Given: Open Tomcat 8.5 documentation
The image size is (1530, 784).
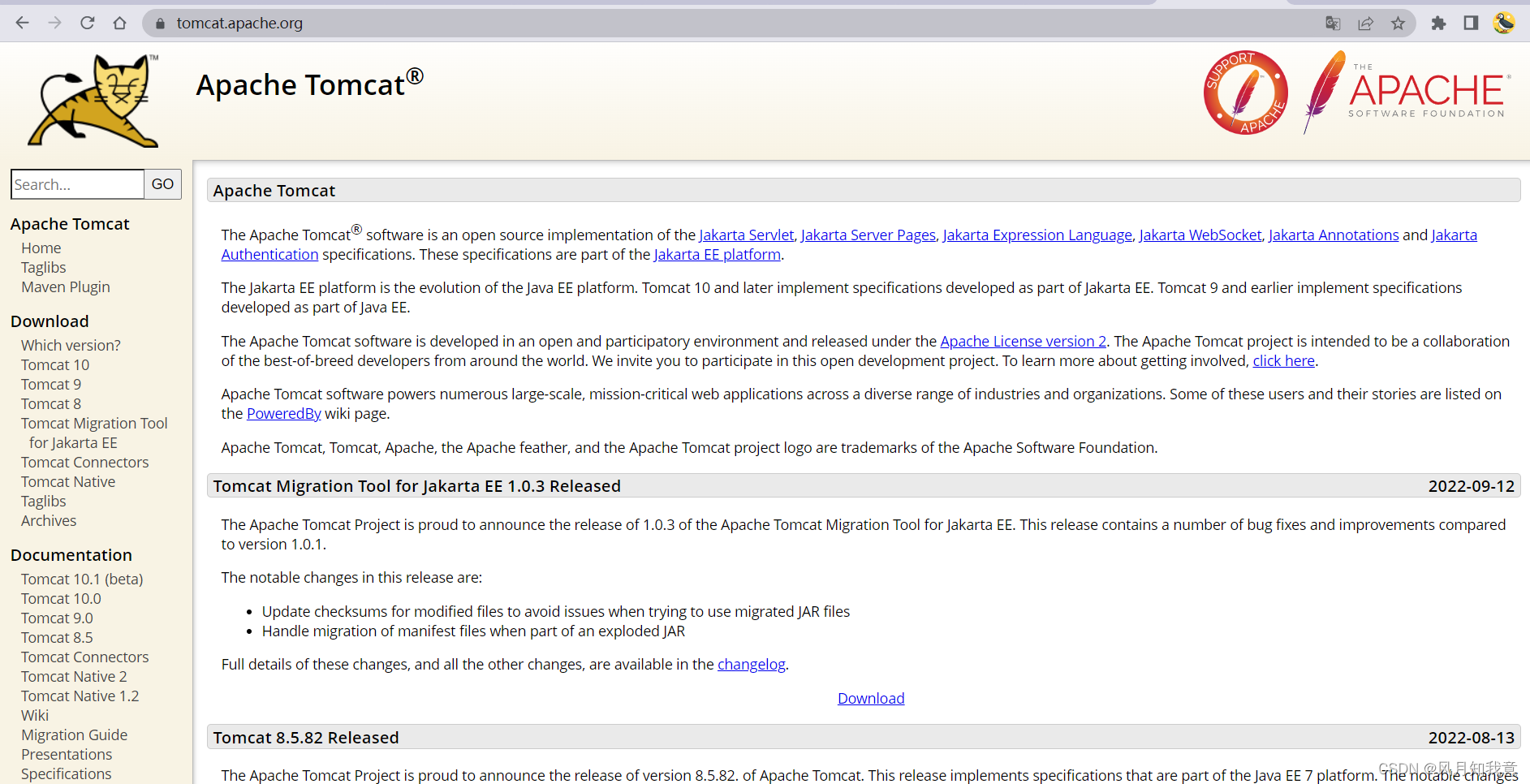Looking at the screenshot, I should (57, 637).
